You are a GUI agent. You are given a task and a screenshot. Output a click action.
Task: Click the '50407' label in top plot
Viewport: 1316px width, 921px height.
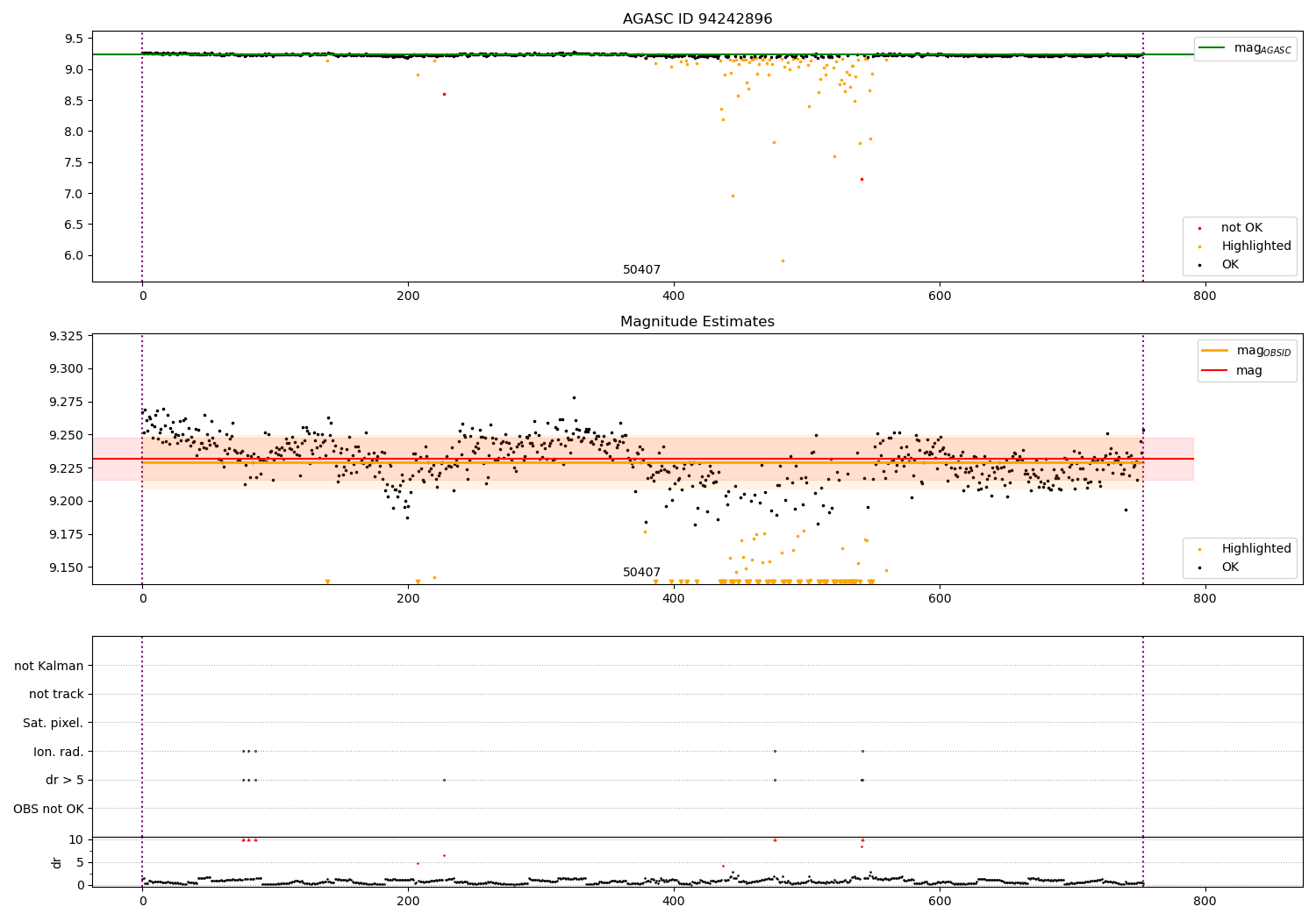[x=641, y=270]
